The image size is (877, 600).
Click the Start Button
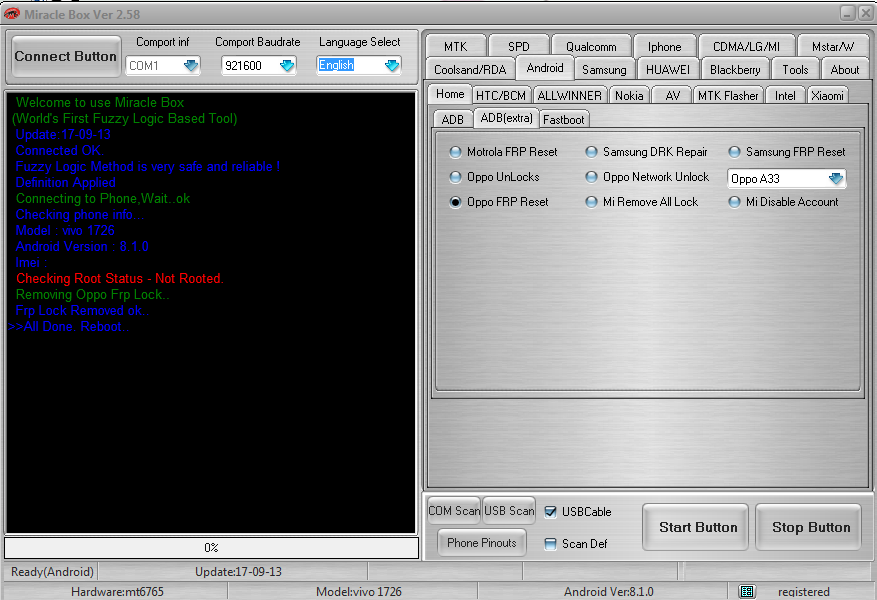point(697,527)
